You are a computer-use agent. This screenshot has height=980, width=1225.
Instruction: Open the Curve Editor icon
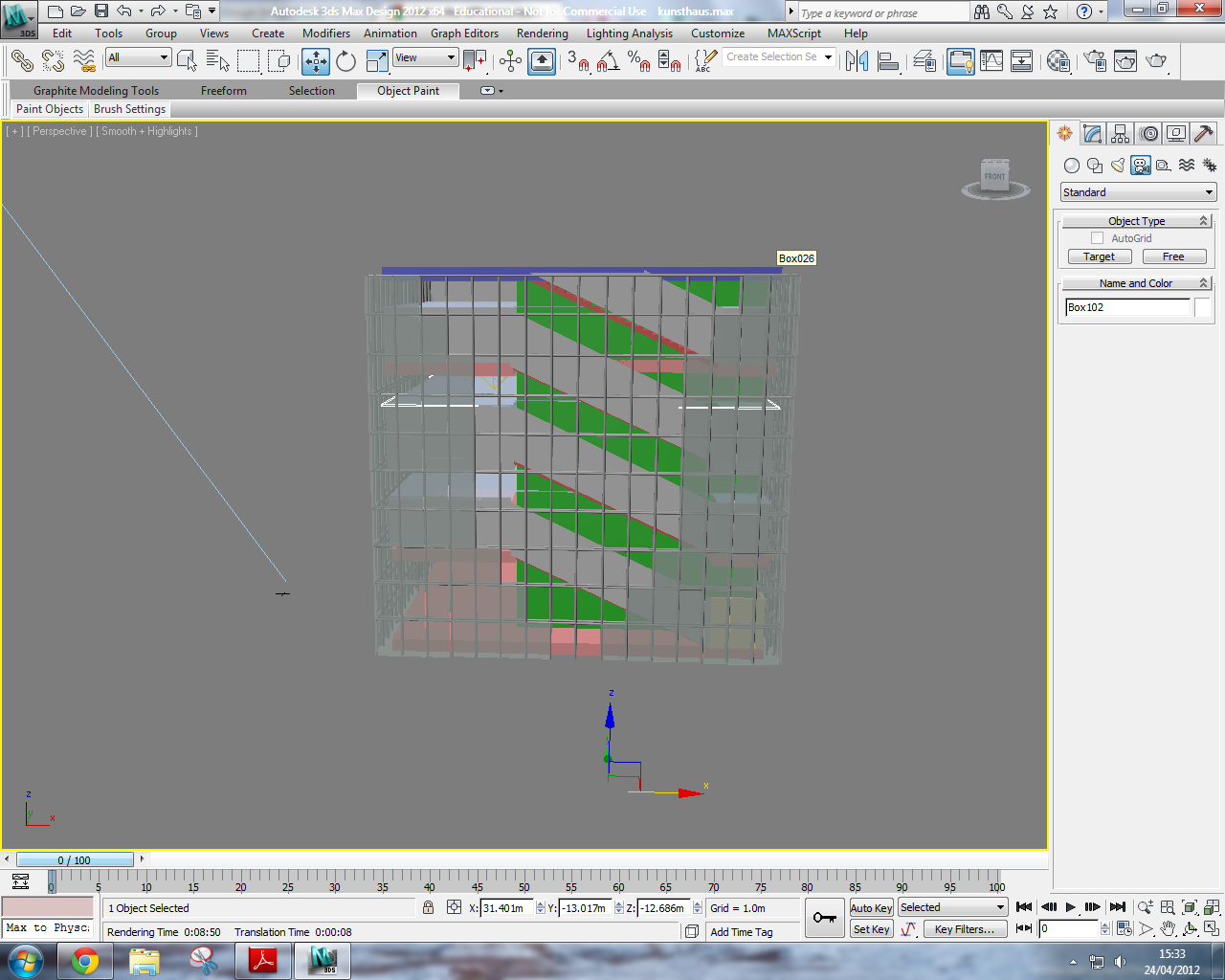pyautogui.click(x=991, y=61)
